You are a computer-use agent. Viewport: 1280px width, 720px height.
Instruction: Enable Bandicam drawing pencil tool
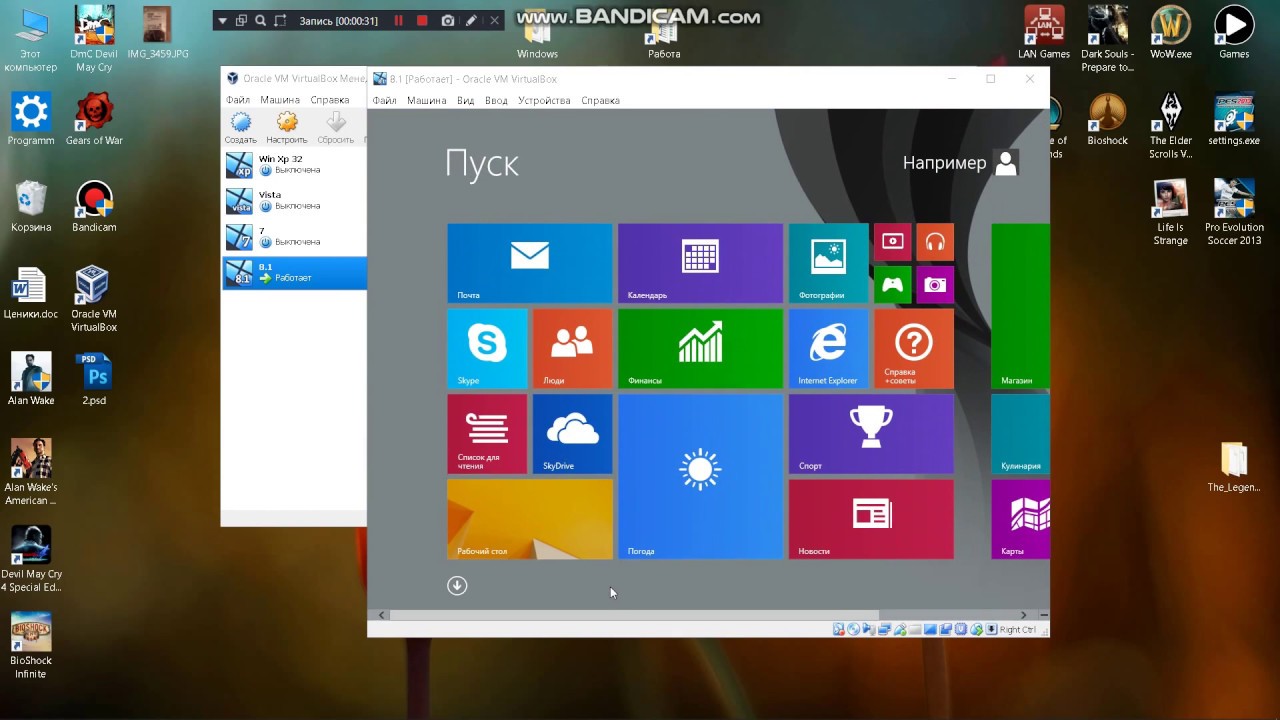coord(471,20)
